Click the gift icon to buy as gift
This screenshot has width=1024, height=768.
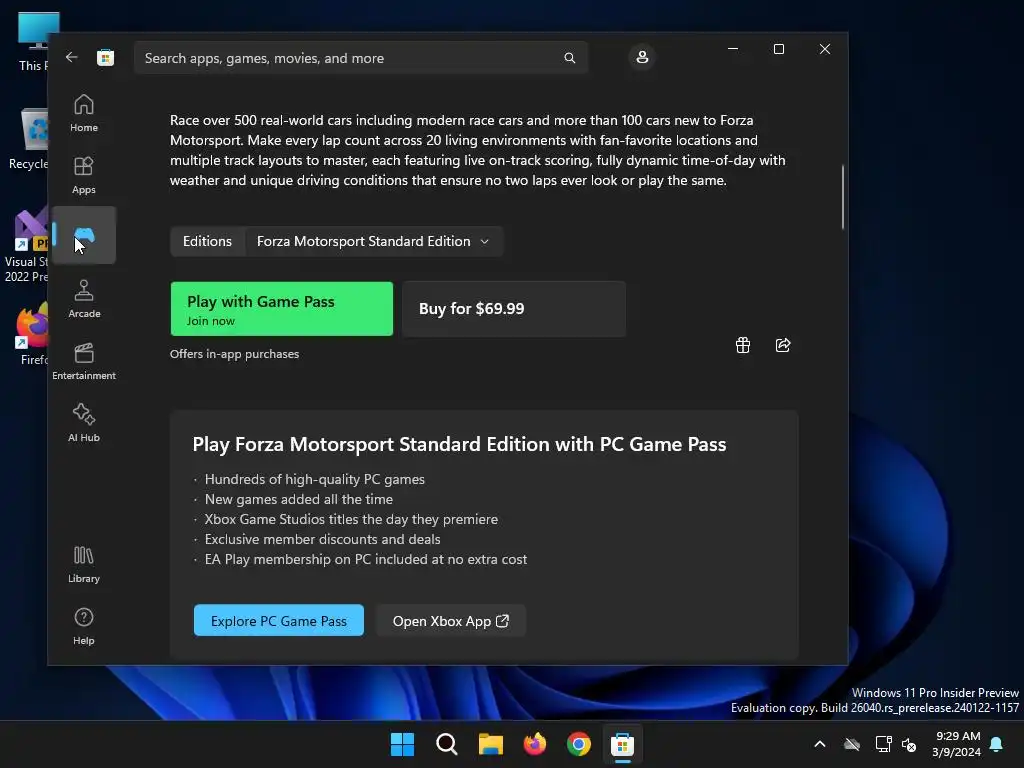743,345
